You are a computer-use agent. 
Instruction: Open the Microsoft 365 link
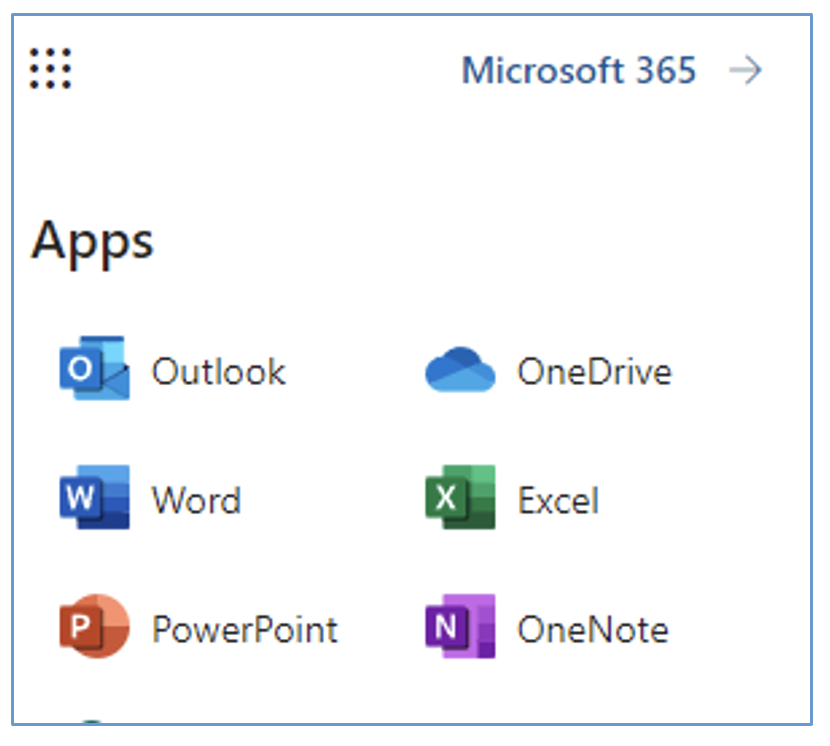[579, 70]
